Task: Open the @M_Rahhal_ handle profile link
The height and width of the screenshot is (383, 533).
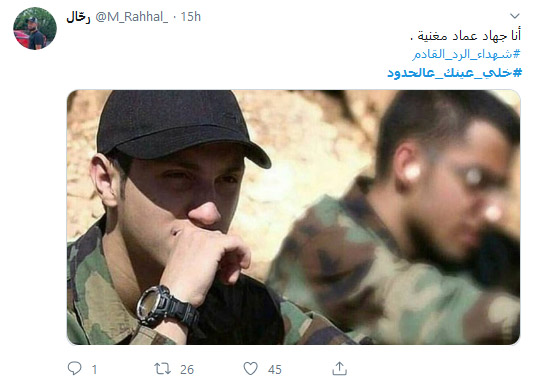Action: click(132, 17)
